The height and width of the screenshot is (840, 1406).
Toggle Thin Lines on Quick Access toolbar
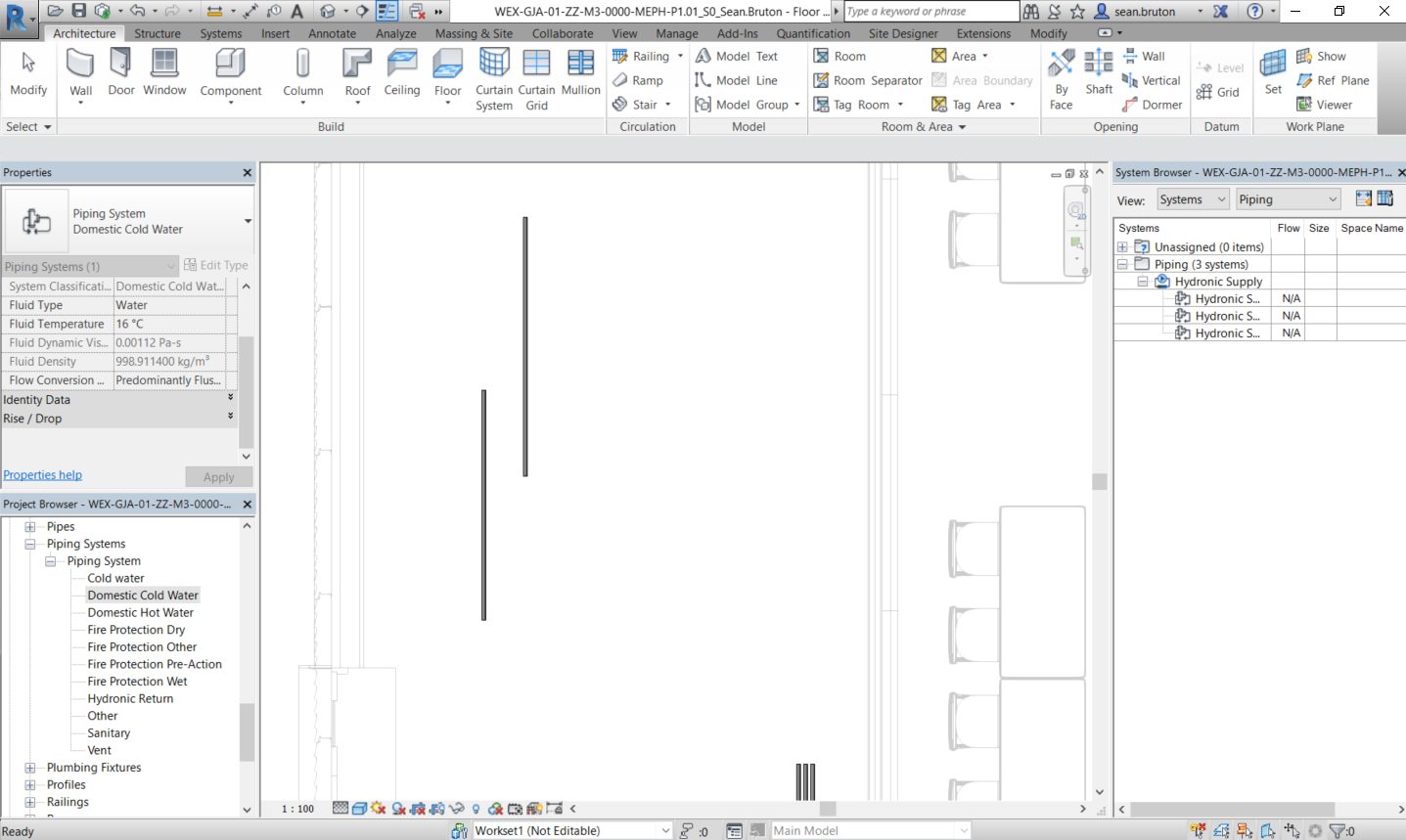click(x=386, y=11)
